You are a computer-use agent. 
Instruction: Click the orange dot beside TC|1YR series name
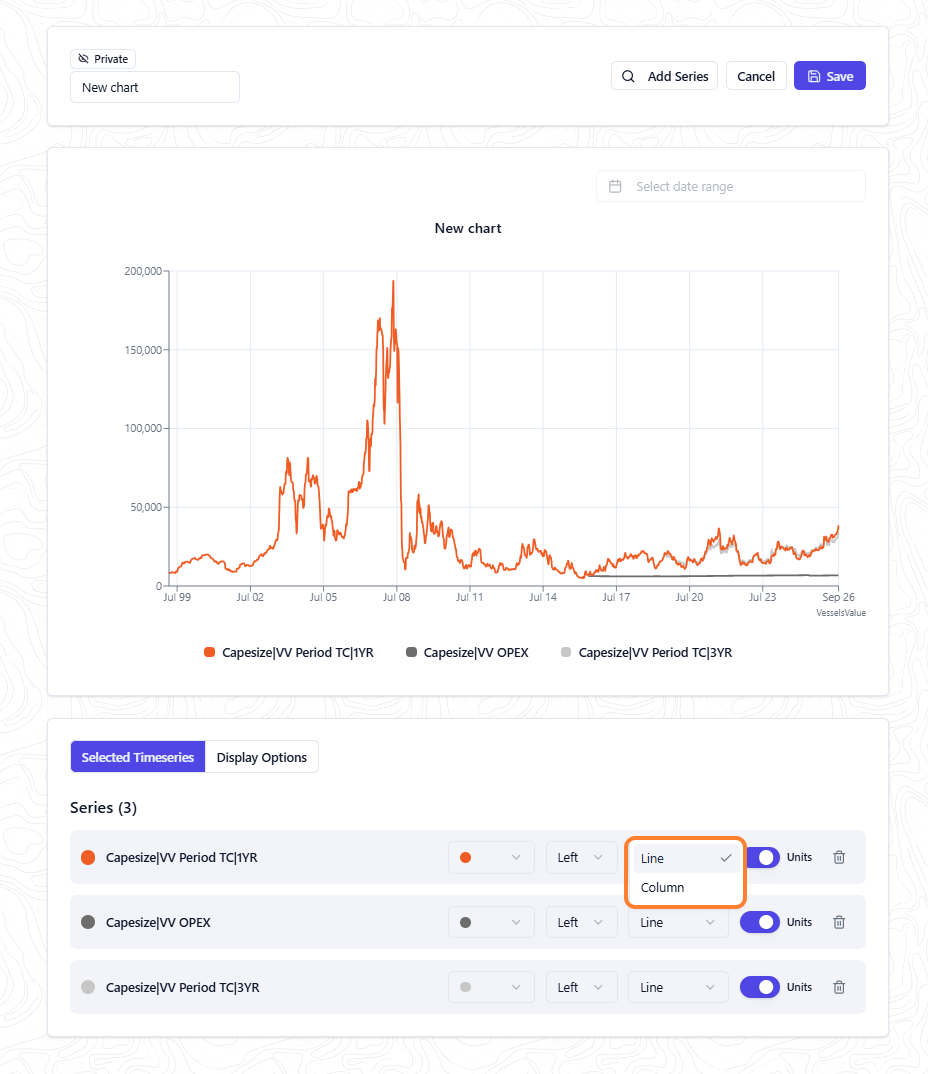click(88, 858)
